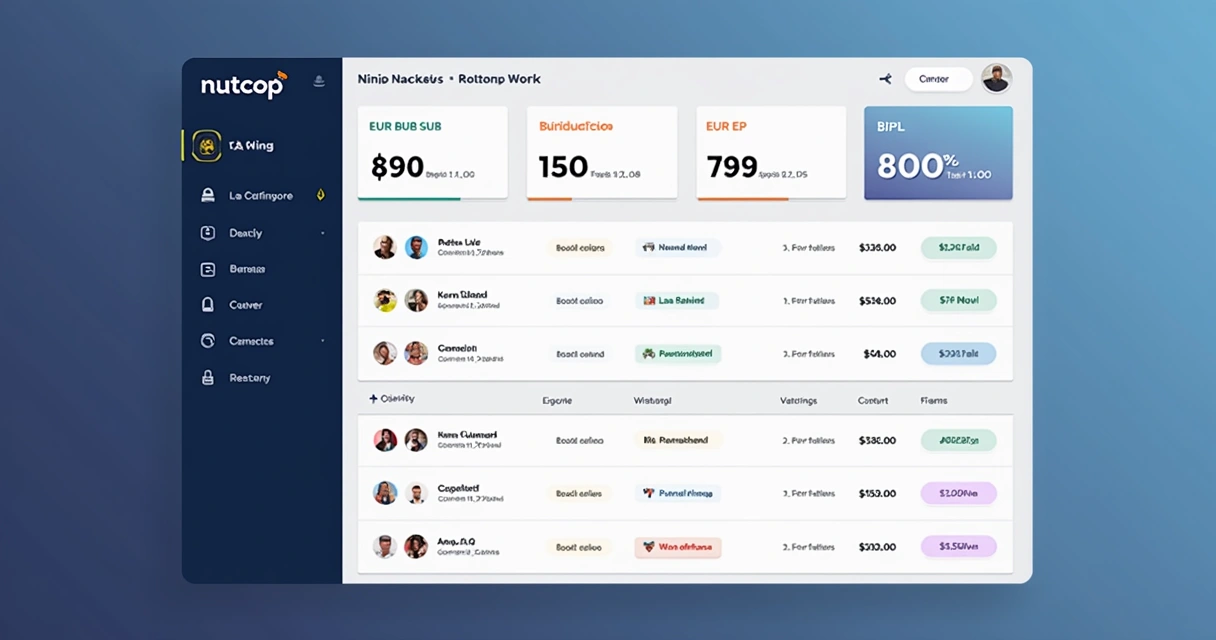Open the BIPL 800% gradient card
Screen dimensions: 1216x640
[938, 153]
